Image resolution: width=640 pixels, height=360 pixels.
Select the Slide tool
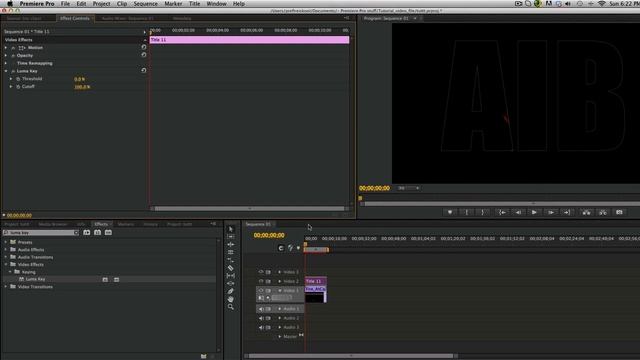(x=231, y=283)
